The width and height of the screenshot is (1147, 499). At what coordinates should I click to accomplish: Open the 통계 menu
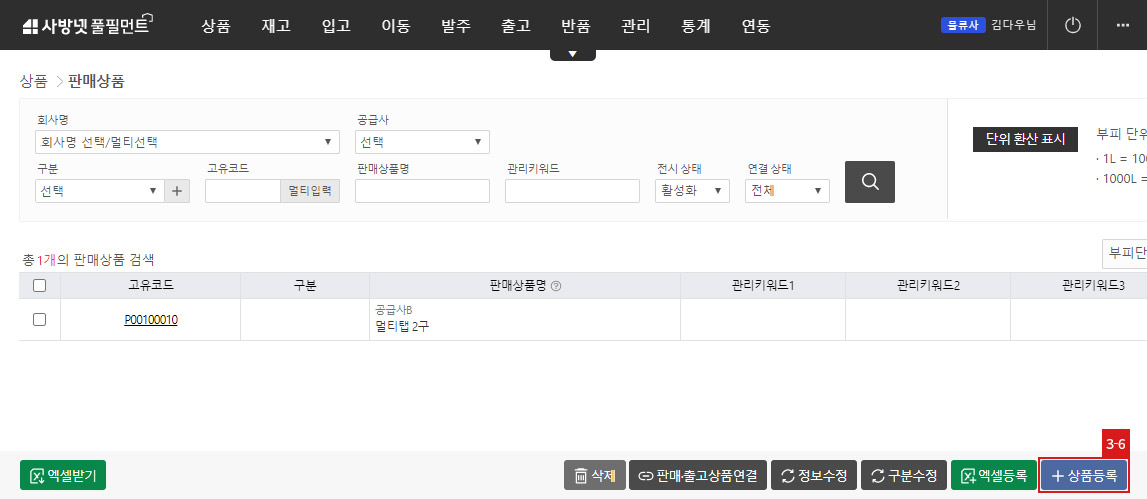point(696,26)
